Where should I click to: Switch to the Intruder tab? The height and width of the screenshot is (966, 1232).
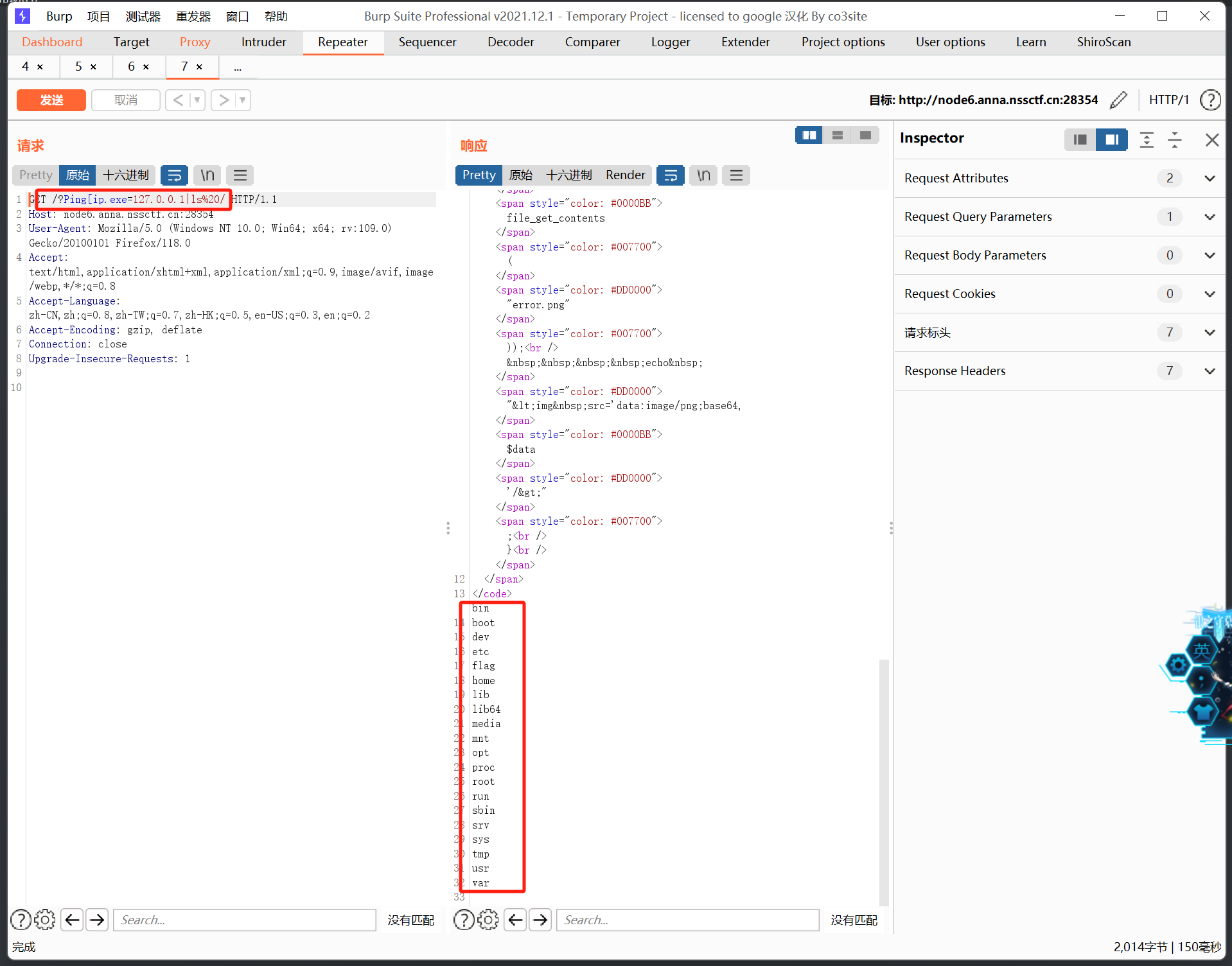[263, 42]
